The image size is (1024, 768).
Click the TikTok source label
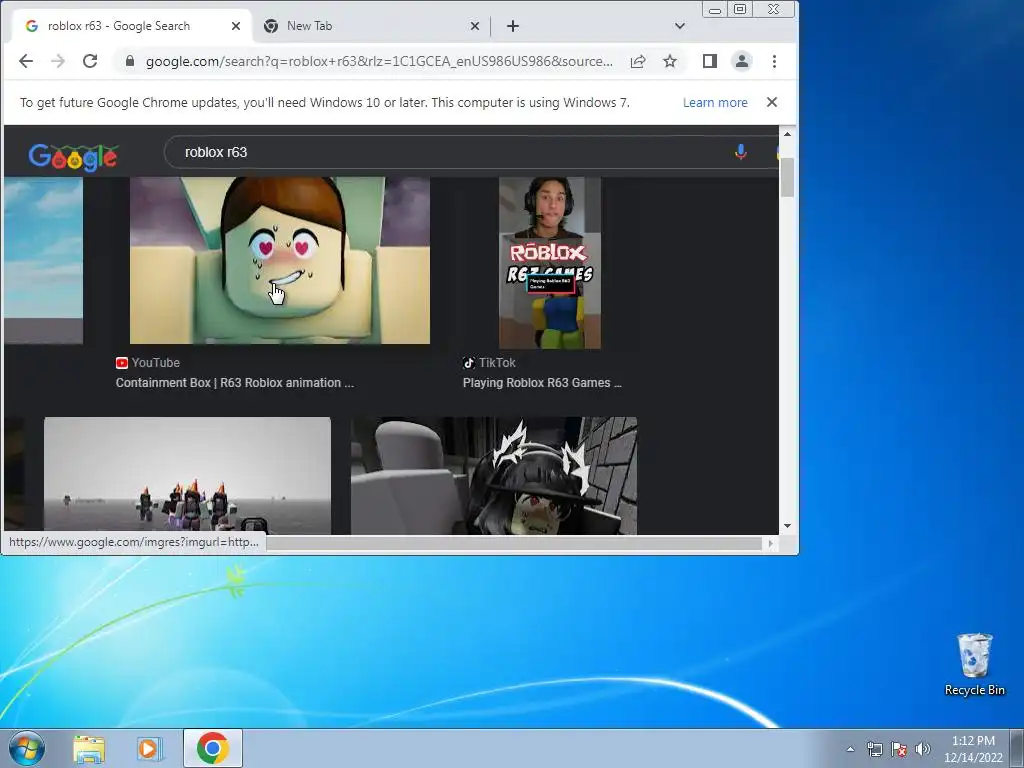(x=489, y=362)
